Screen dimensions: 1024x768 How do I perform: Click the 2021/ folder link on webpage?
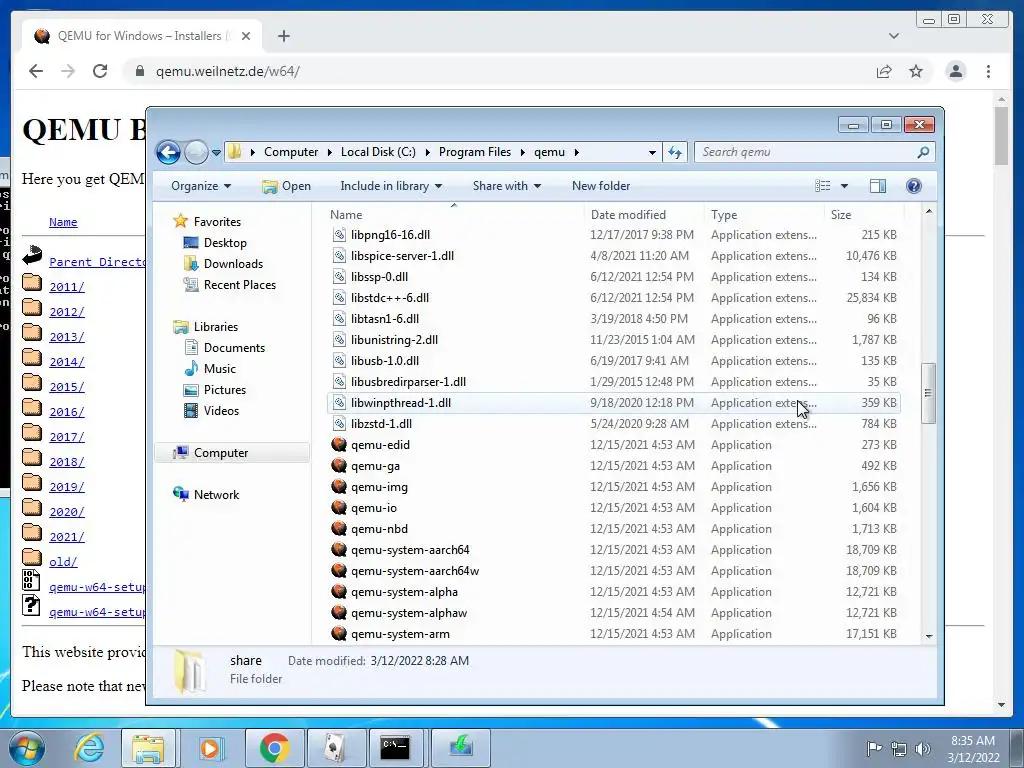(67, 537)
